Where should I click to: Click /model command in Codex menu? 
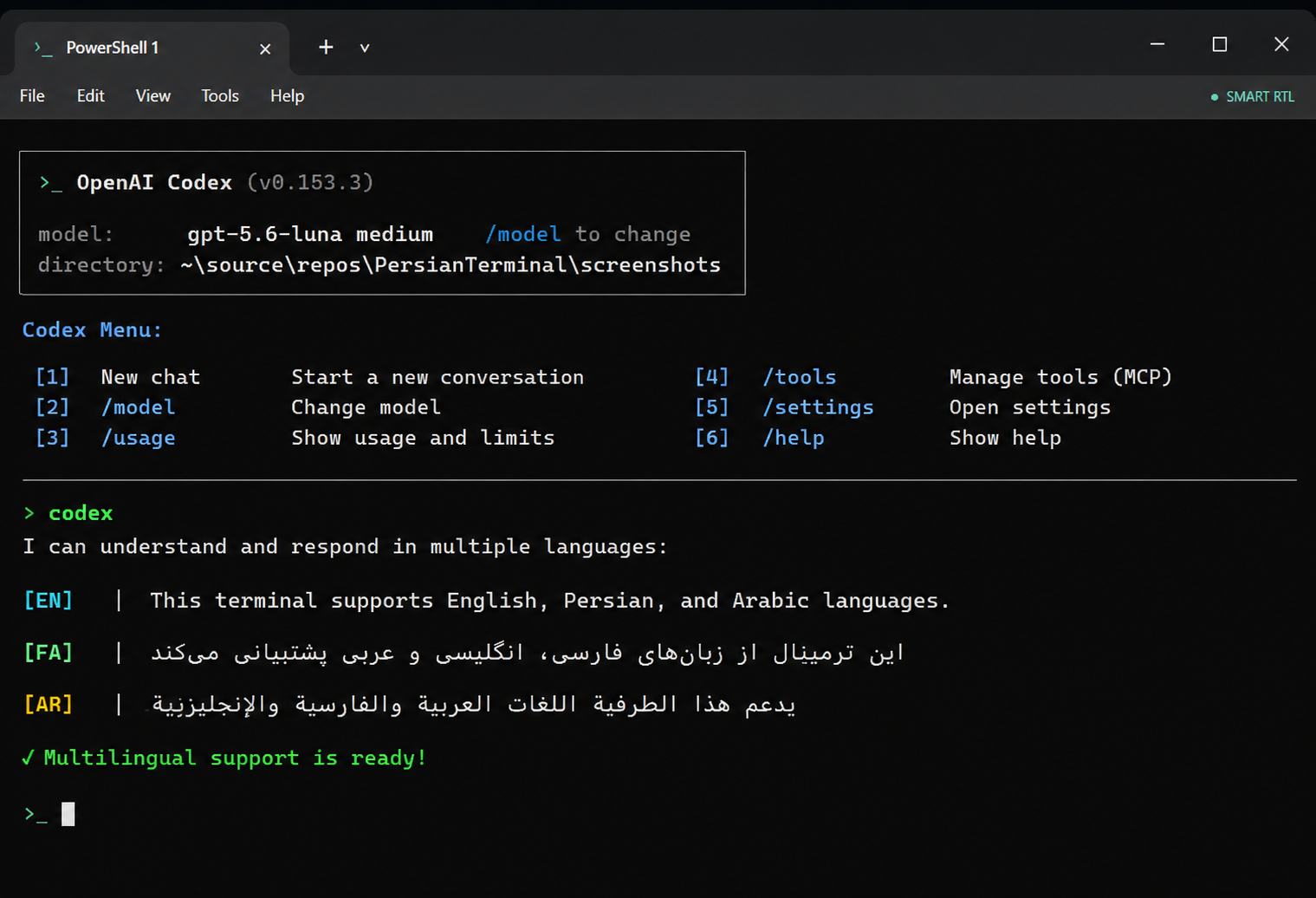pyautogui.click(x=138, y=407)
